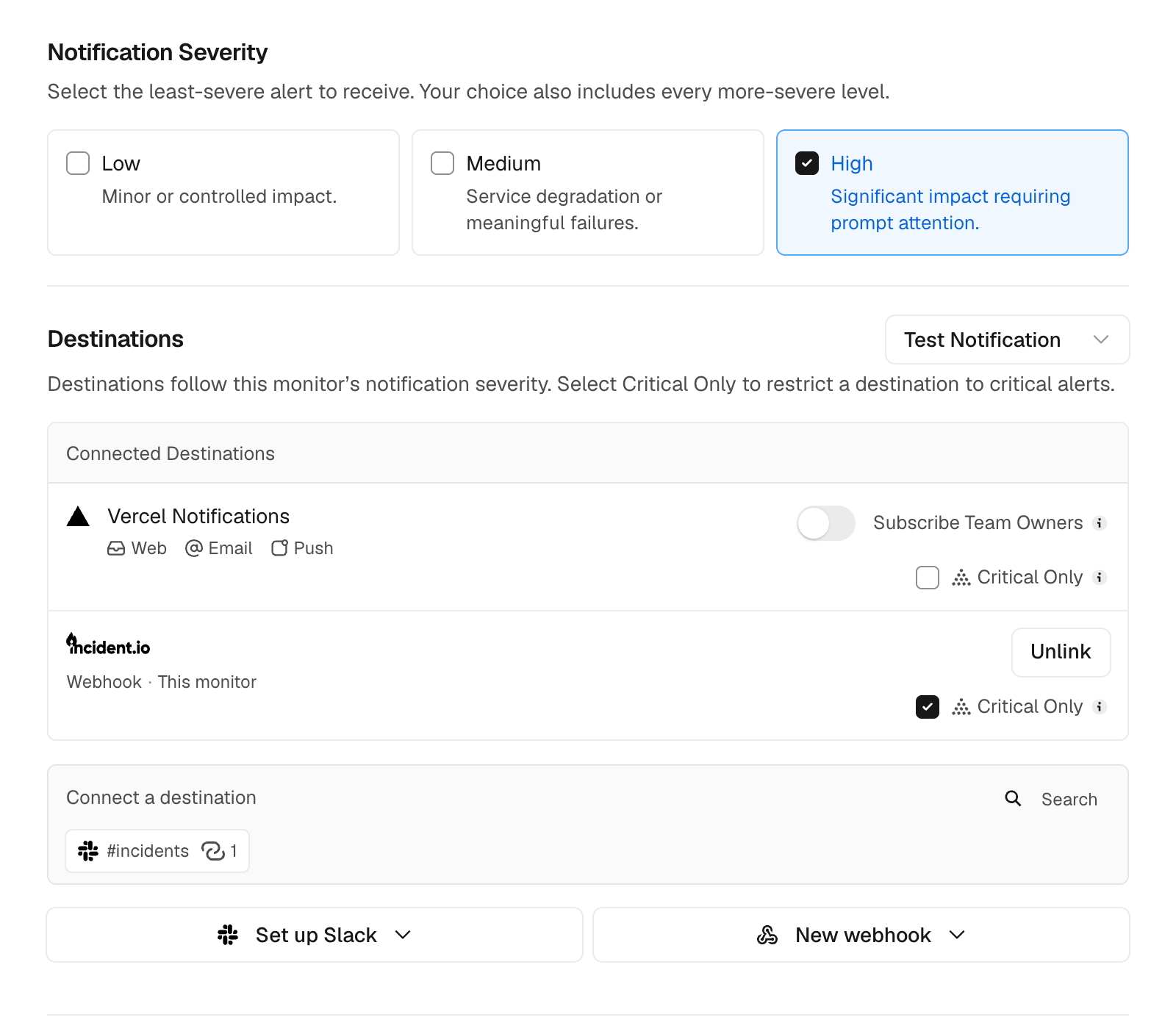The image size is (1176, 1020).
Task: Open the Test Notification dropdown
Action: tap(1007, 340)
